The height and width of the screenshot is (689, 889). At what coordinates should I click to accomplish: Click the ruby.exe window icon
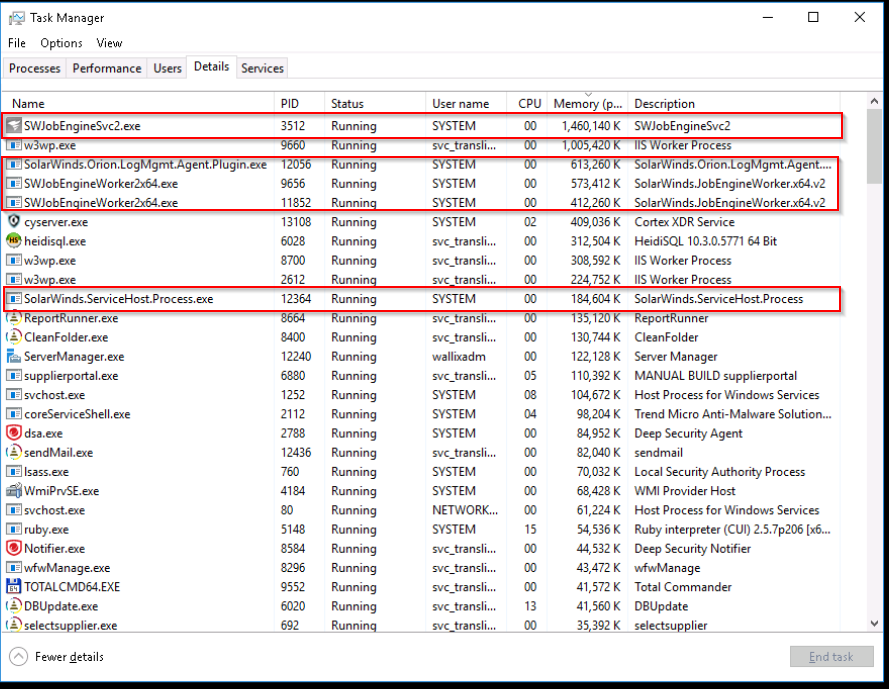(x=14, y=529)
